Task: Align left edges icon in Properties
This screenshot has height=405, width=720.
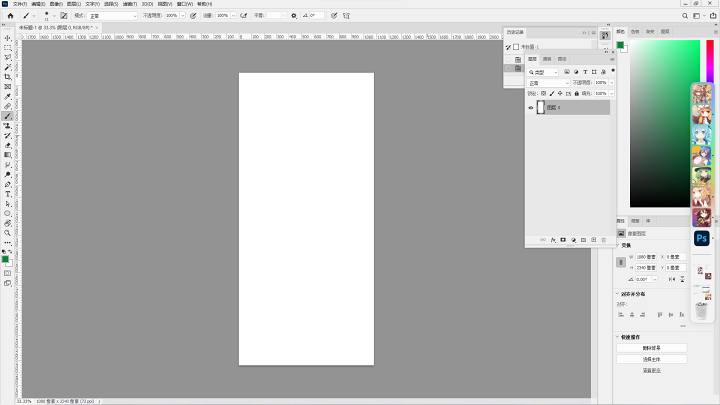Action: coord(621,315)
